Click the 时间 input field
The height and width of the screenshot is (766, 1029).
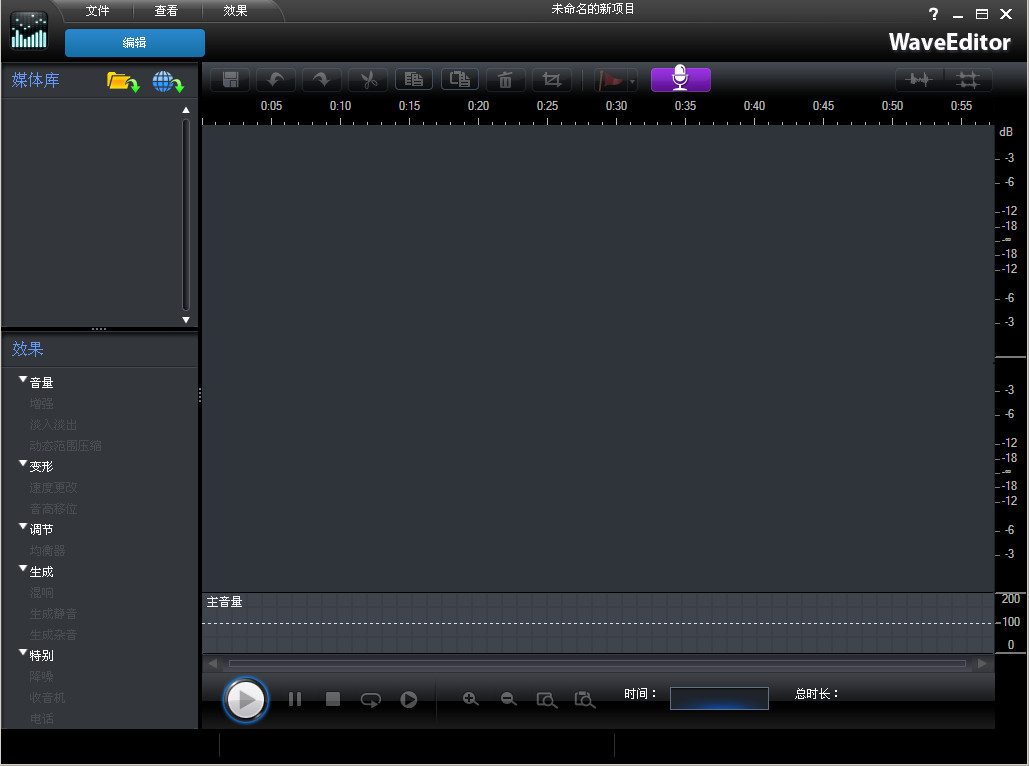(718, 698)
